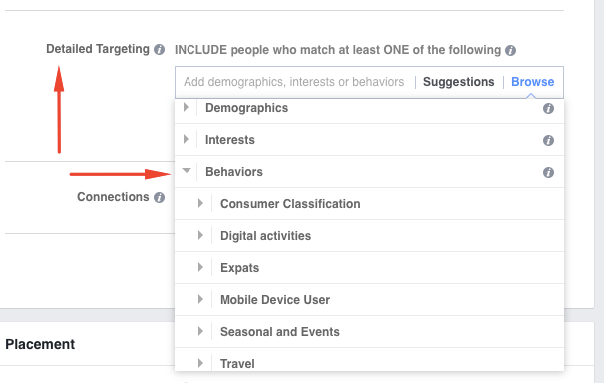Select Mobile Device User label
This screenshot has width=604, height=383.
click(x=275, y=300)
